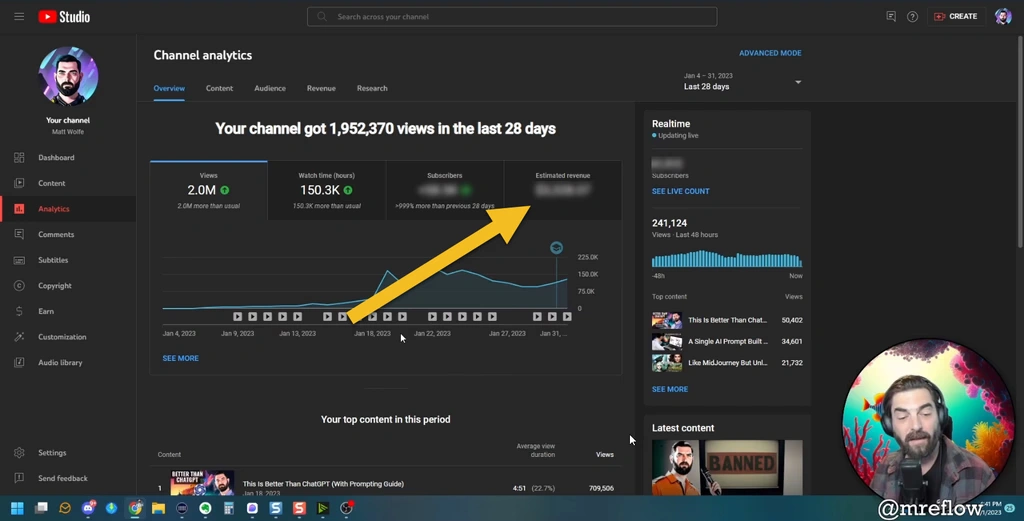Click the Google Chrome taskbar icon
Image resolution: width=1024 pixels, height=521 pixels.
coord(135,508)
